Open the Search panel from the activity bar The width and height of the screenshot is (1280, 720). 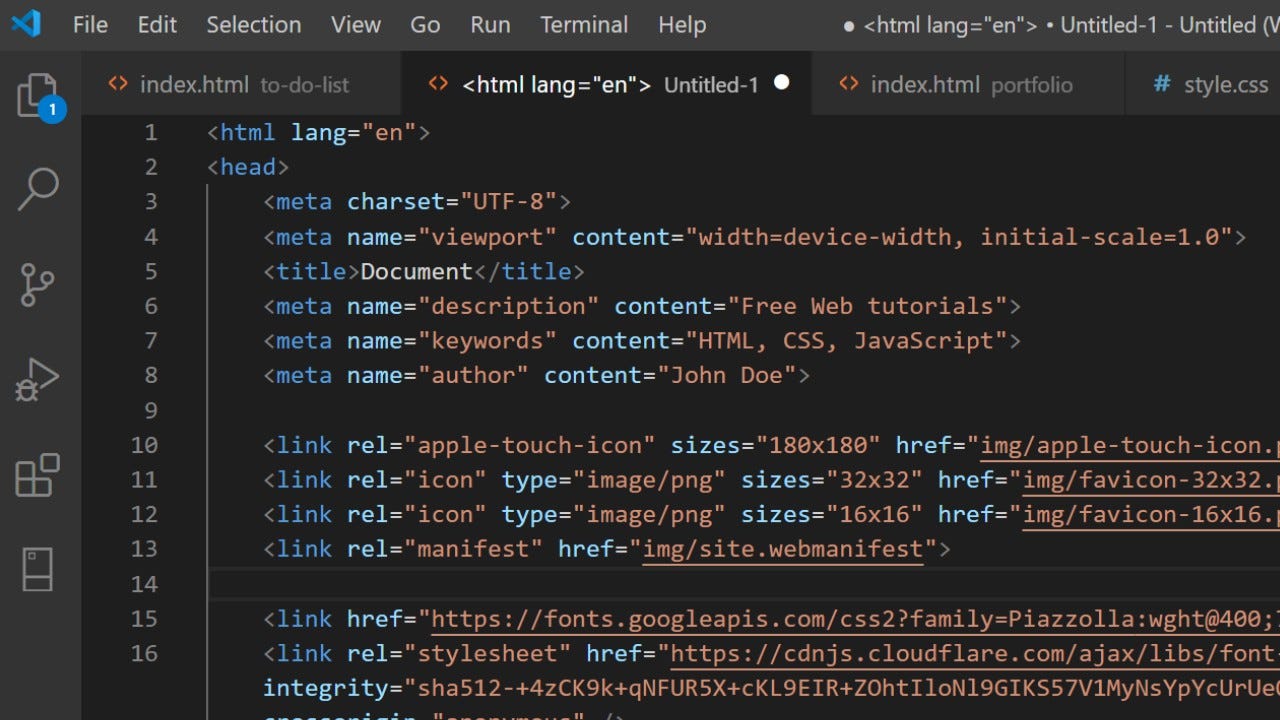tap(37, 190)
